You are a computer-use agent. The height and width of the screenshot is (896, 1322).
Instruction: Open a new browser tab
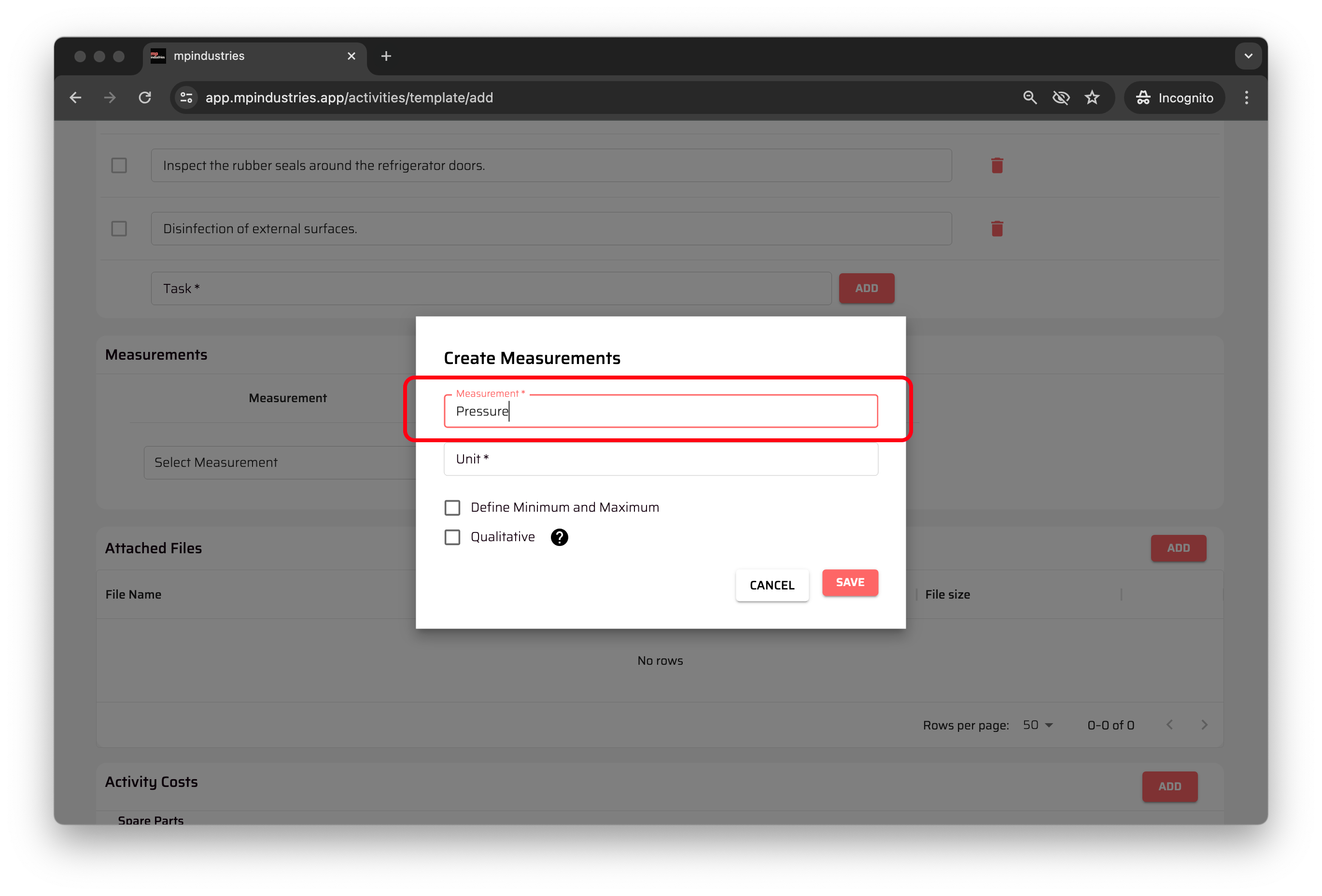pyautogui.click(x=386, y=56)
